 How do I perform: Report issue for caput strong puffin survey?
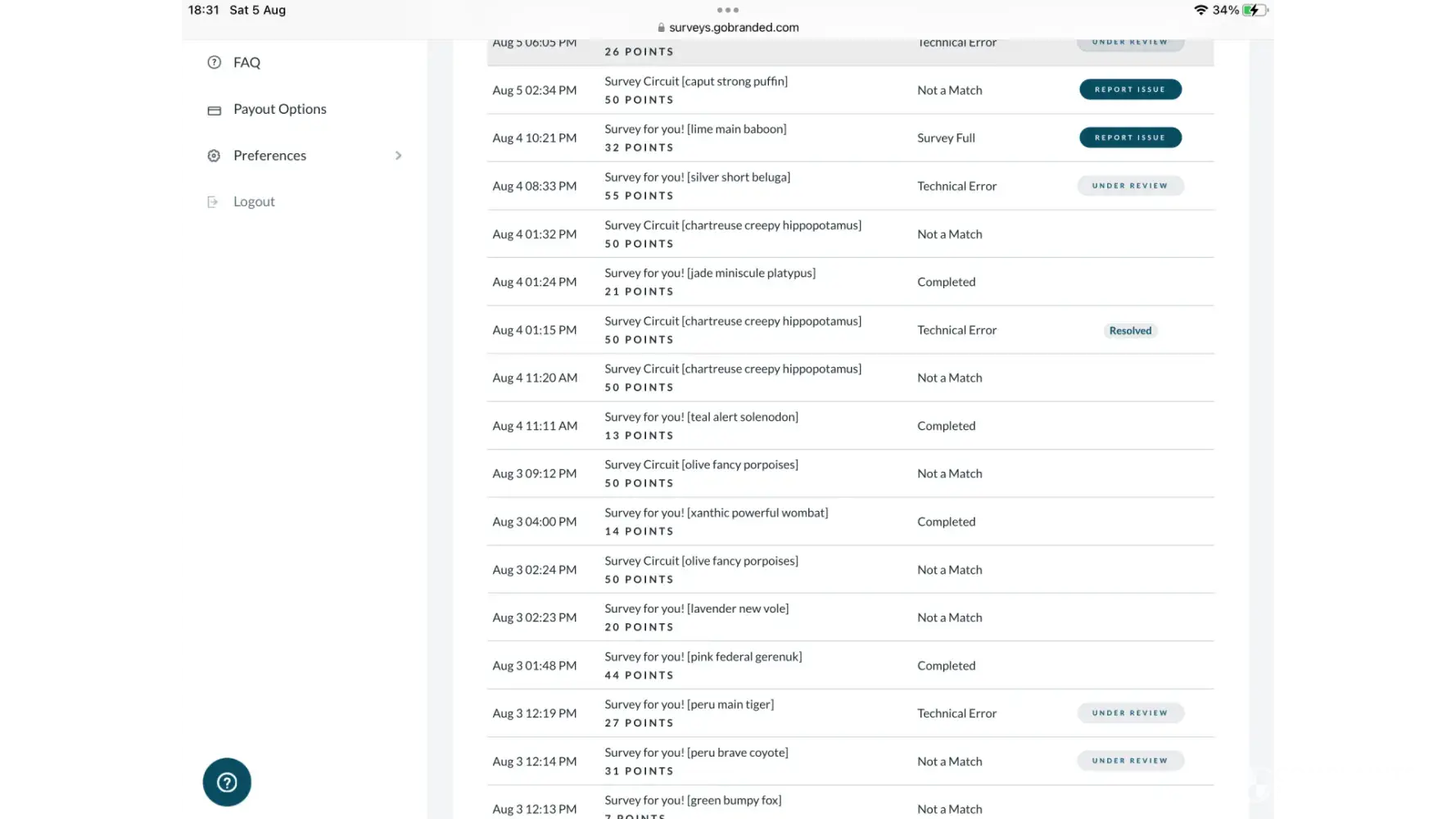pos(1130,89)
